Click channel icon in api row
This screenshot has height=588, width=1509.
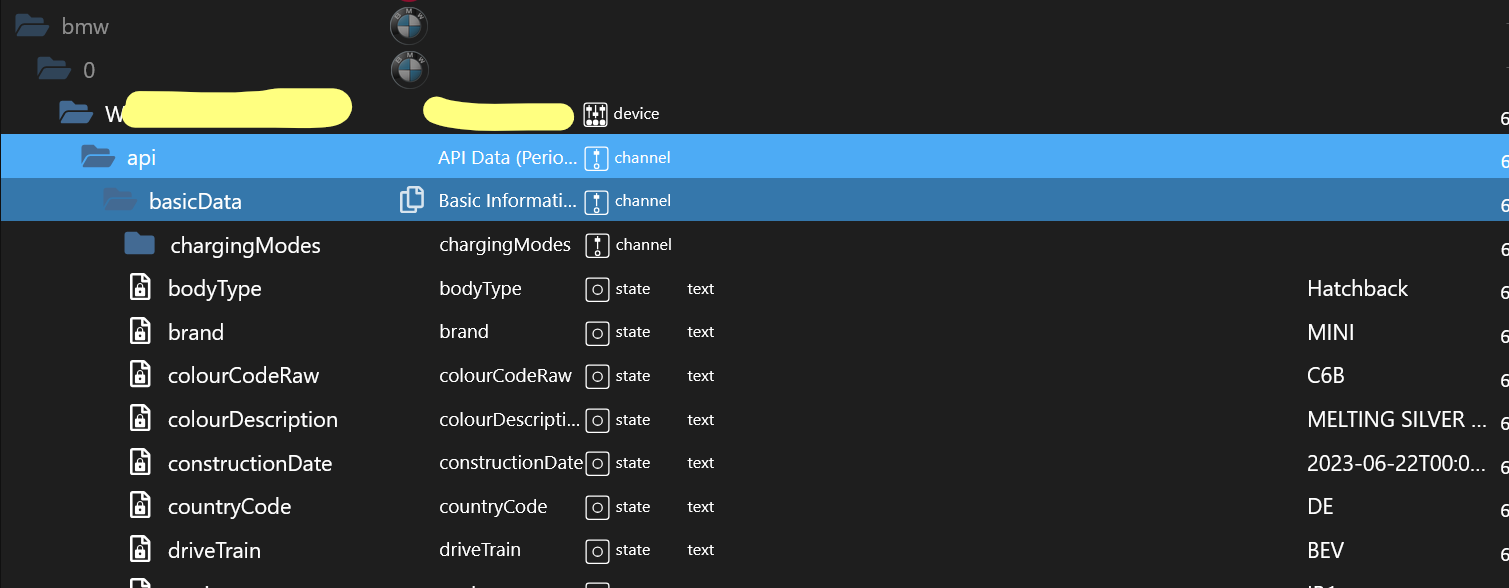[x=596, y=158]
